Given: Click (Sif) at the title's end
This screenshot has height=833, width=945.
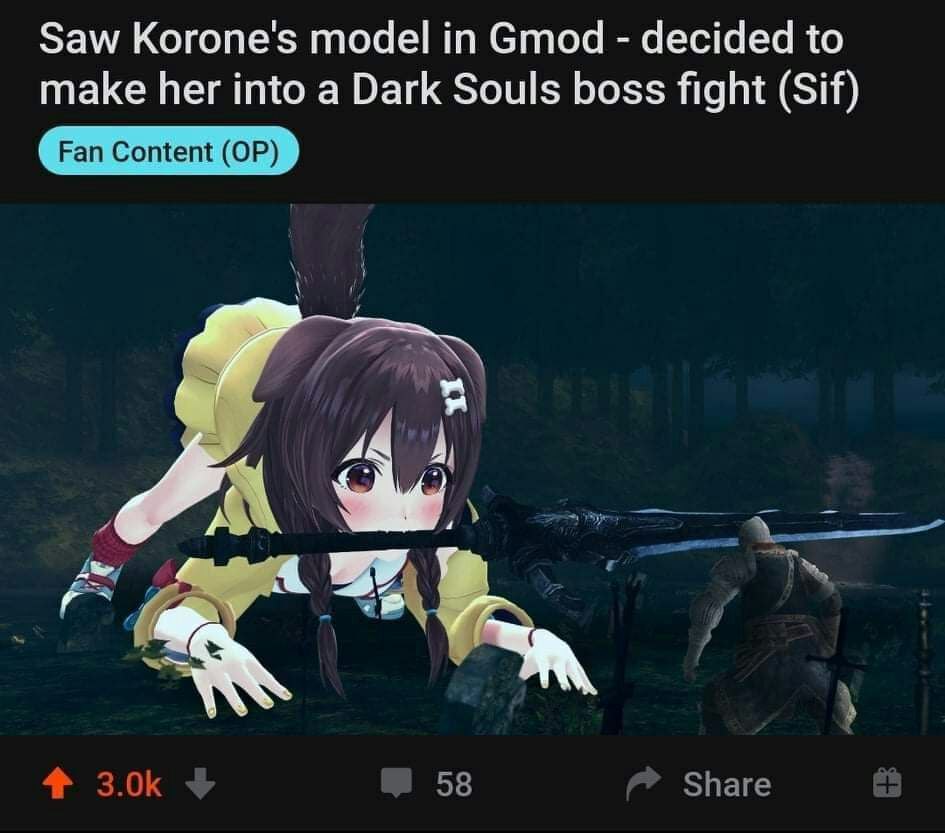Looking at the screenshot, I should coord(818,90).
